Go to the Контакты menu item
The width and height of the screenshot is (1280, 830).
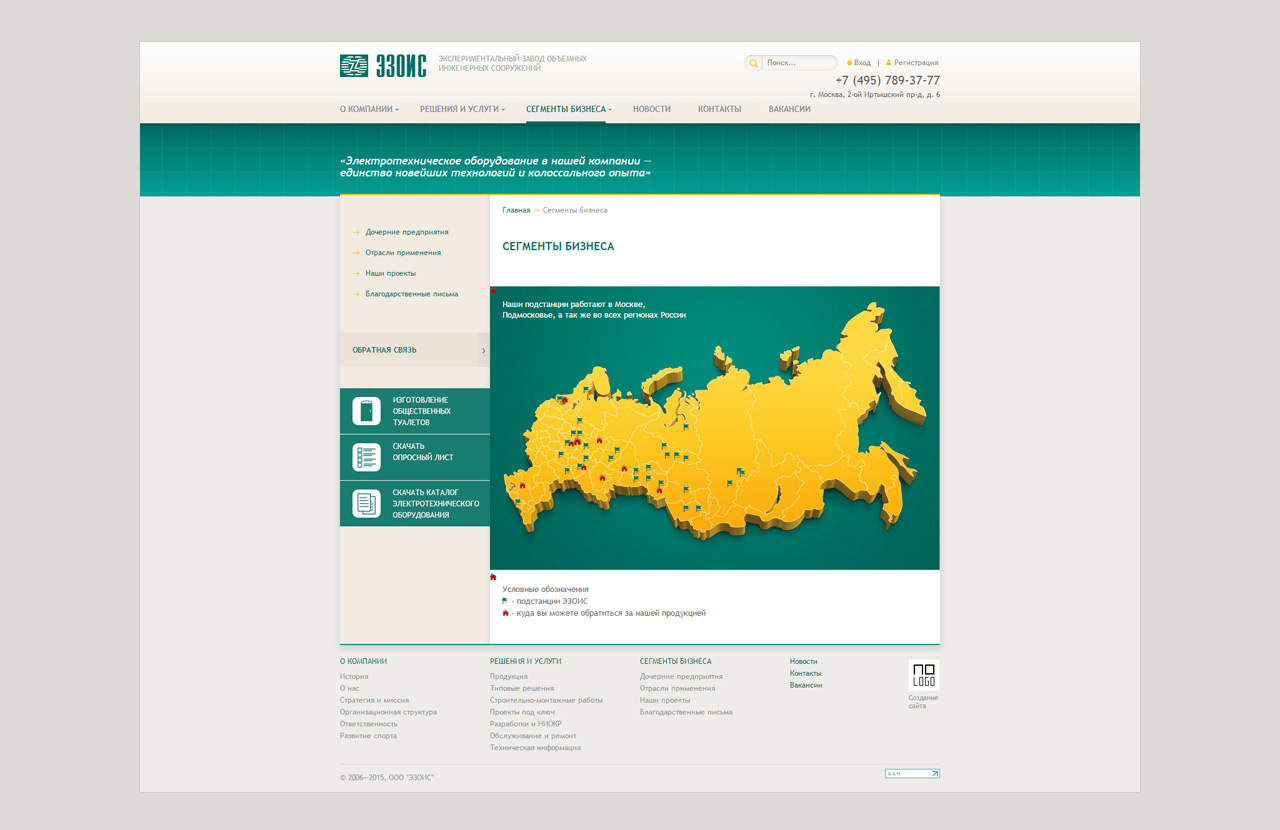click(719, 109)
